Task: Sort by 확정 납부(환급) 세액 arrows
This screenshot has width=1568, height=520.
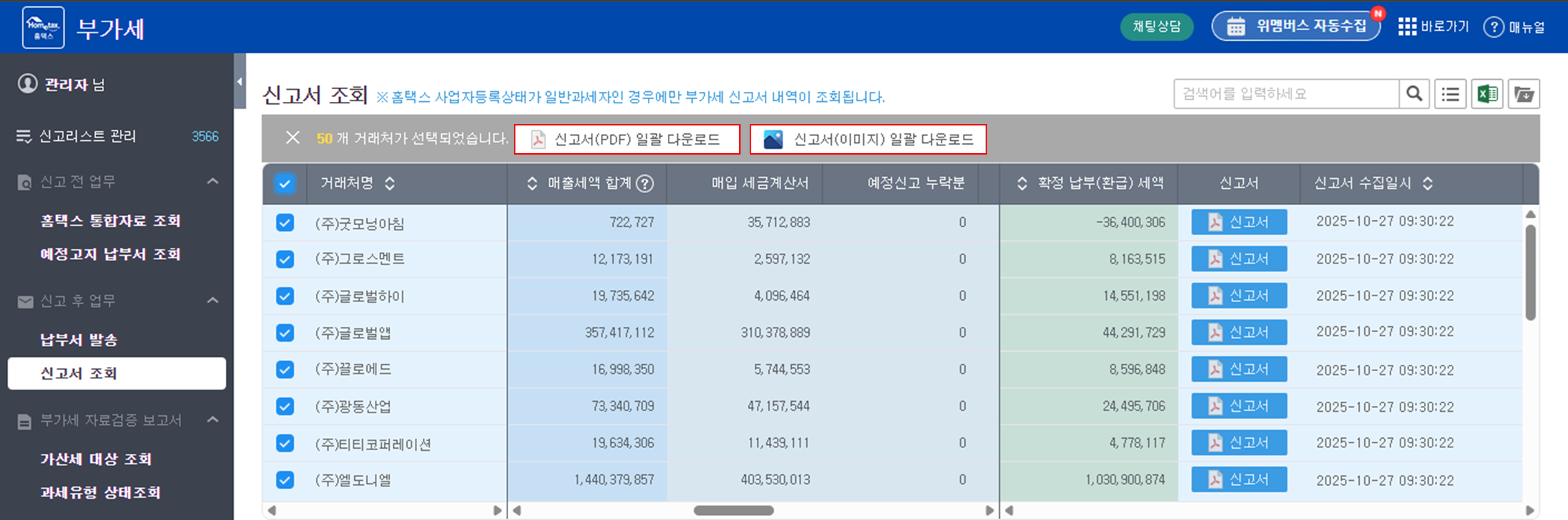Action: tap(1022, 184)
